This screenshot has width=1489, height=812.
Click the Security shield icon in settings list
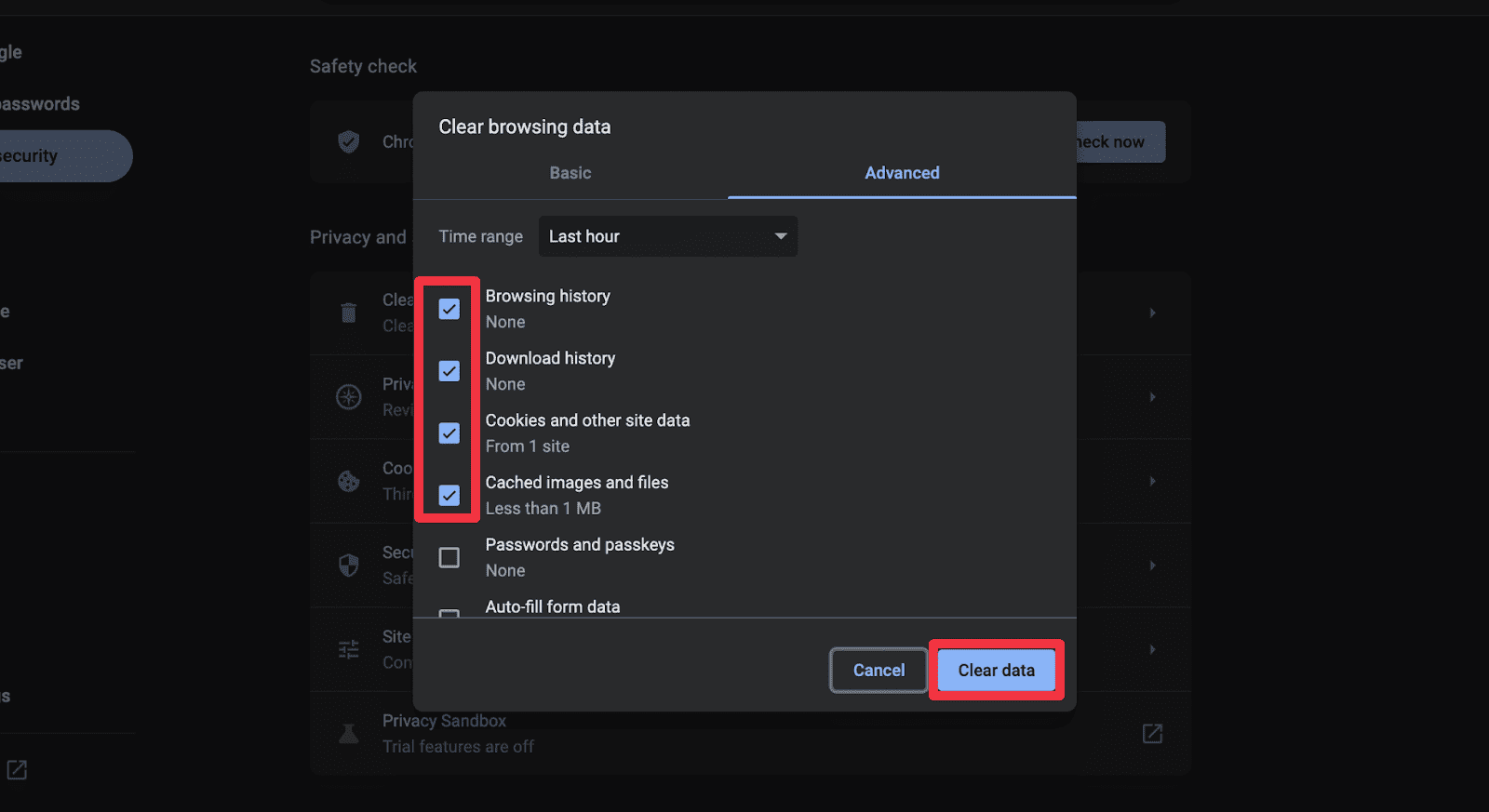pyautogui.click(x=349, y=566)
